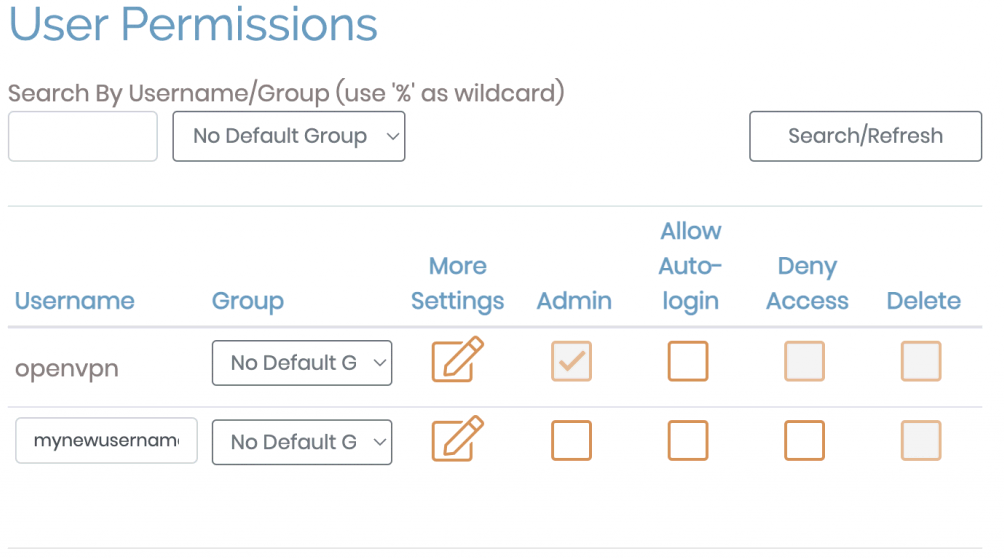Expand Group dropdown for openvpn user
Screen dimensions: 1004x558
point(302,363)
